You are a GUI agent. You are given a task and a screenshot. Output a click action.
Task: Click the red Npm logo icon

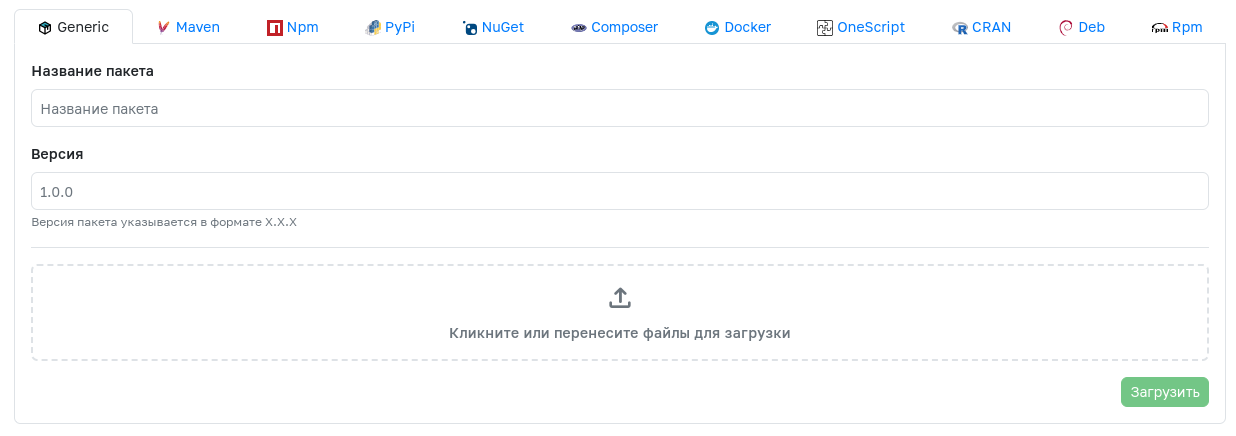pyautogui.click(x=275, y=28)
